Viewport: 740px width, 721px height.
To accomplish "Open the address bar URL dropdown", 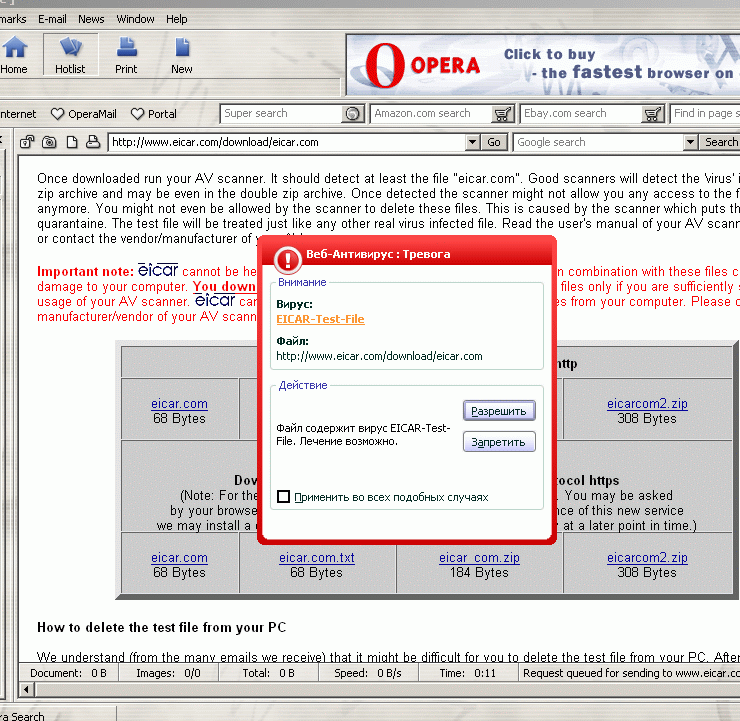I will coord(472,142).
